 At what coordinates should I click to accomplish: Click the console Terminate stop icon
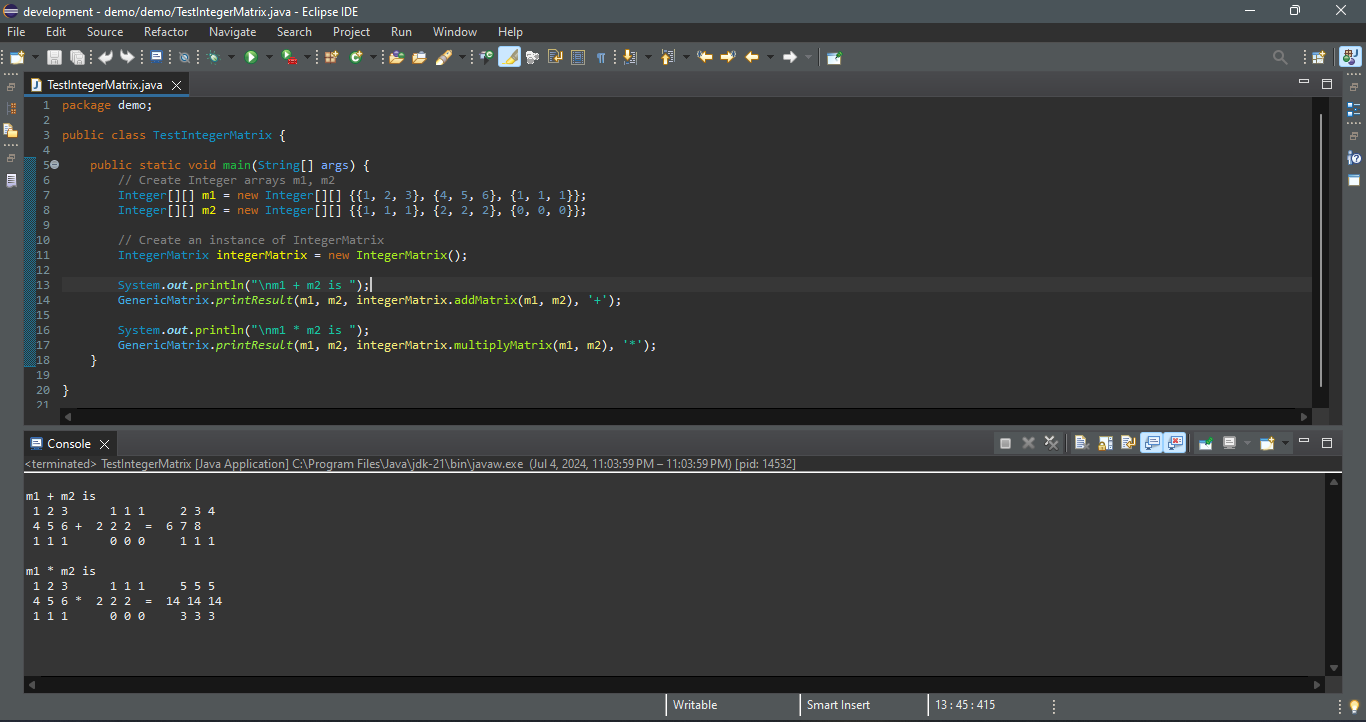(x=1005, y=443)
